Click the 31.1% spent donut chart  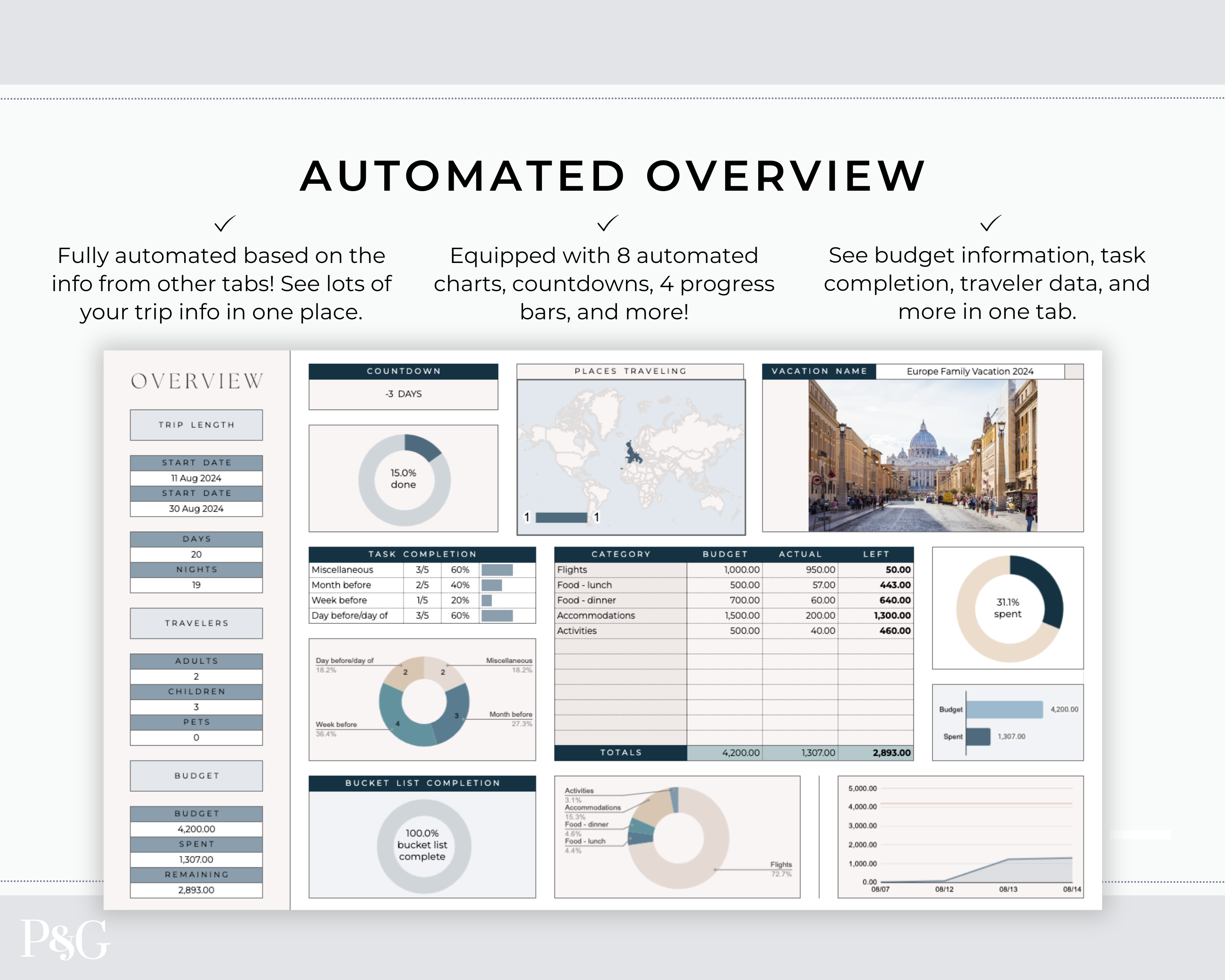click(x=1007, y=608)
